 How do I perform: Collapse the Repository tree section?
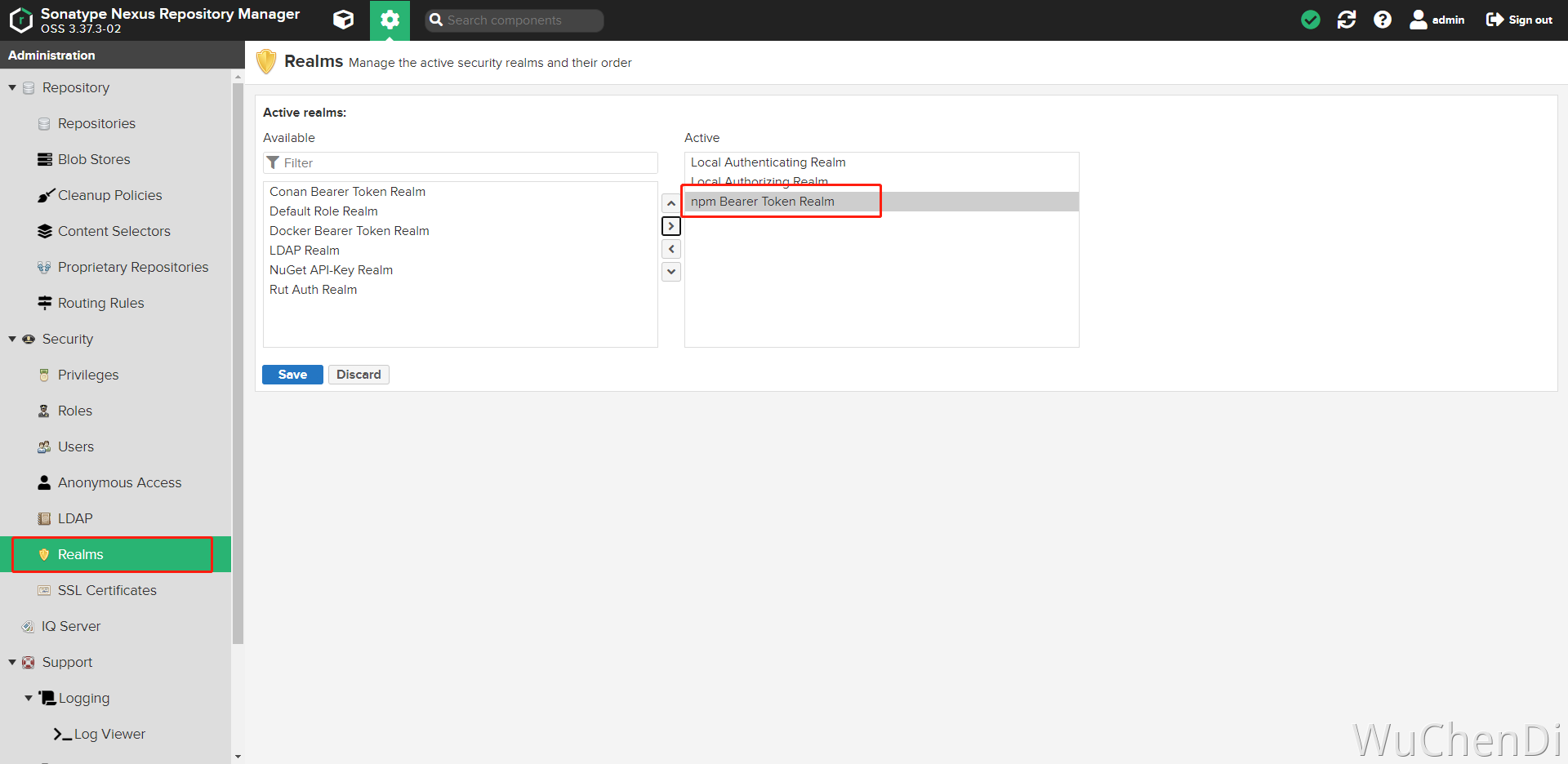click(x=12, y=87)
